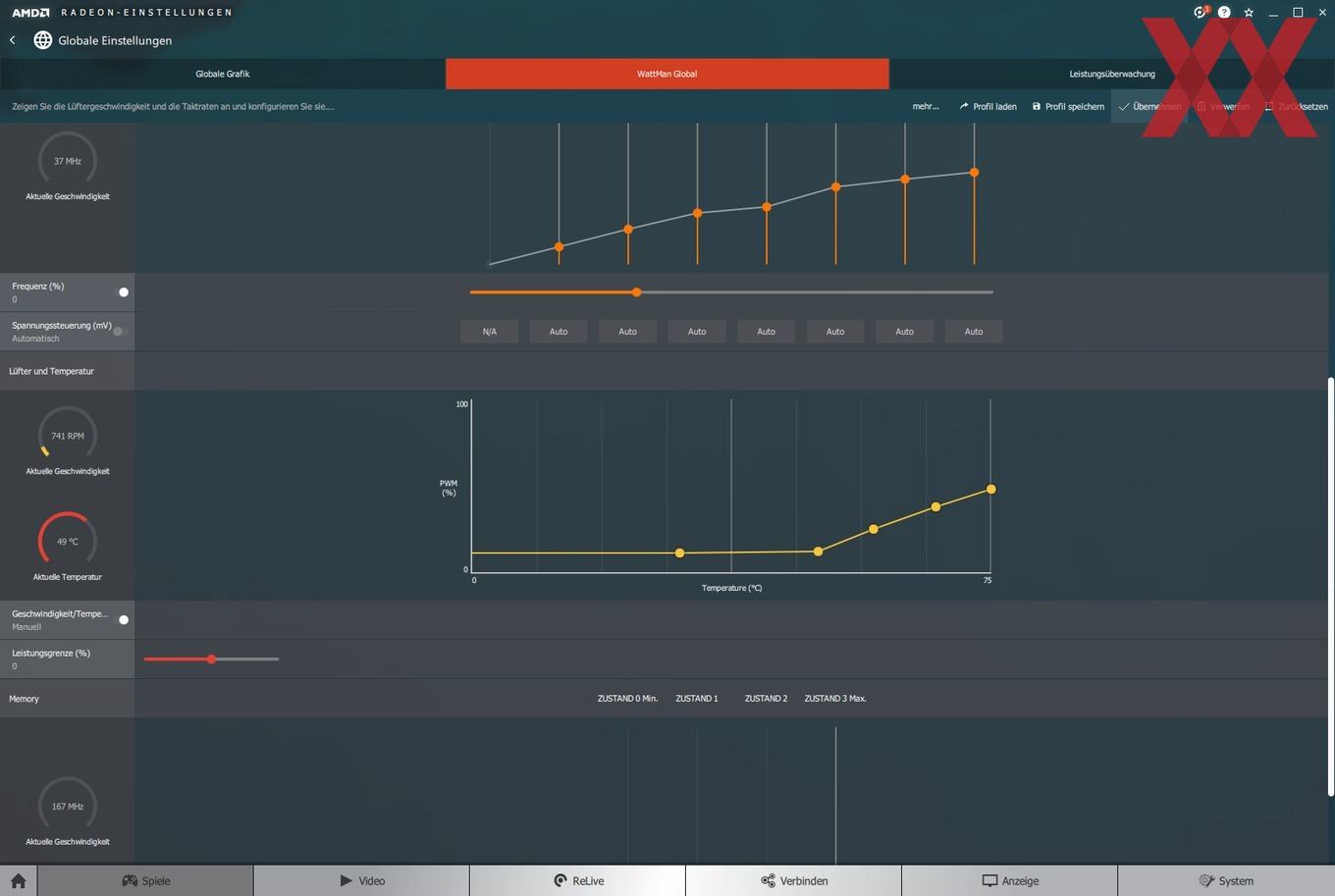Click Zurücksetzen to reset settings
The height and width of the screenshot is (896, 1335).
[x=1296, y=106]
